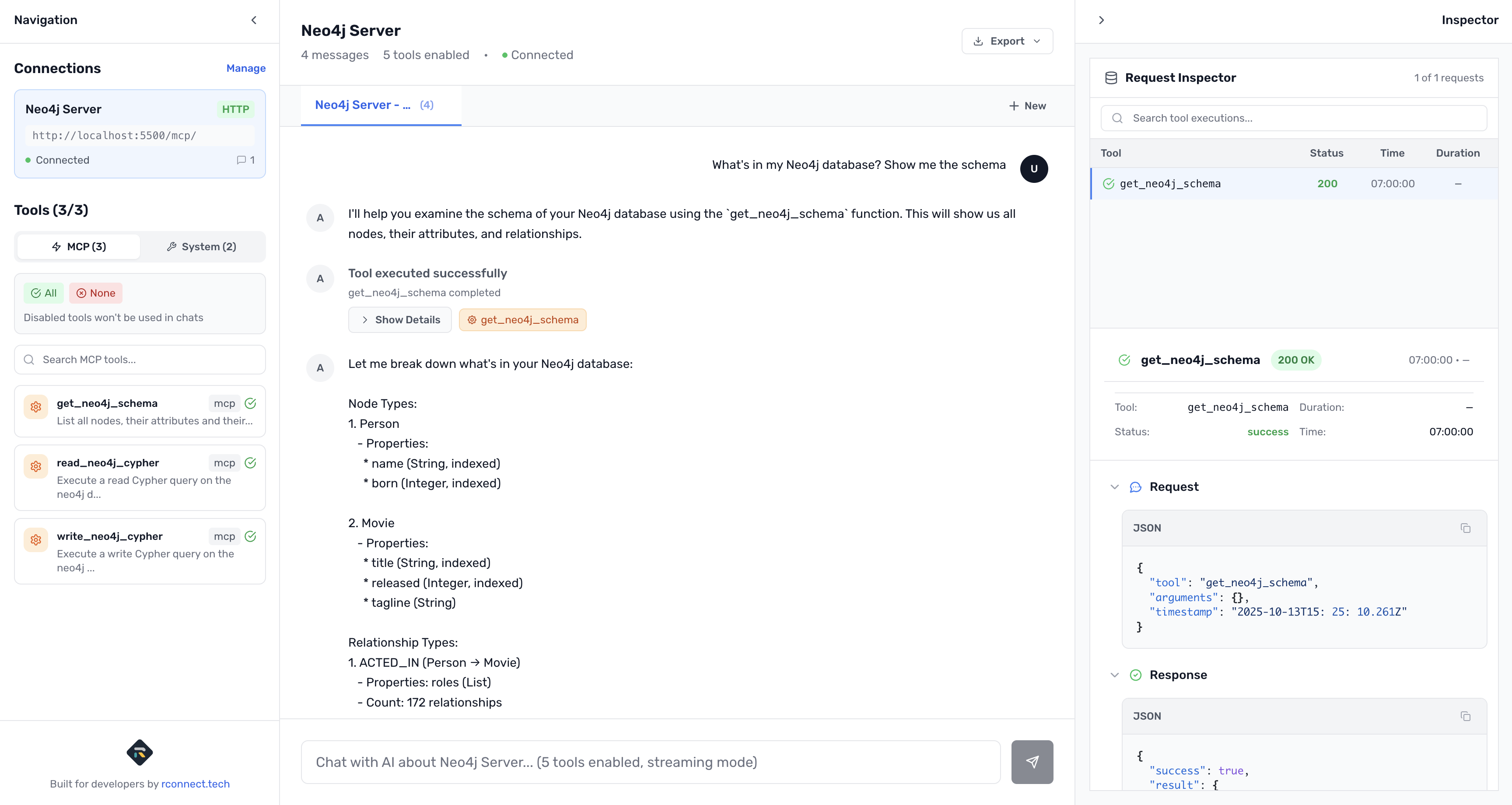The width and height of the screenshot is (1512, 805).
Task: Copy the Request JSON block
Action: [x=1465, y=528]
